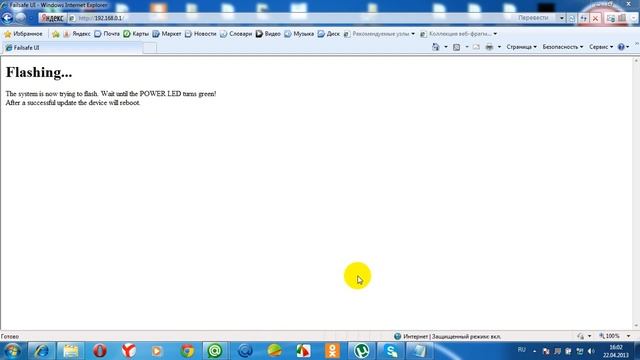Click the vertical scrollbar of the page
Viewport: 640px width, 360px height.
(636, 193)
